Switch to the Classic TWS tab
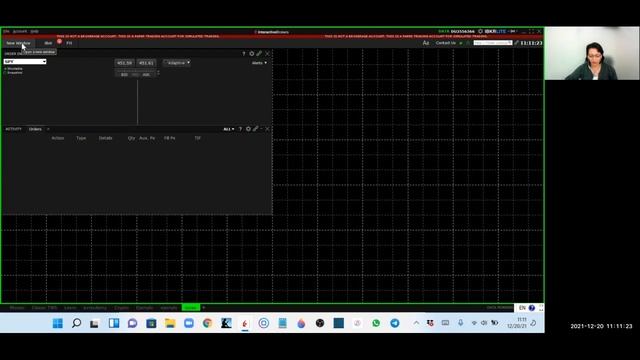Image resolution: width=640 pixels, height=360 pixels. coord(44,308)
